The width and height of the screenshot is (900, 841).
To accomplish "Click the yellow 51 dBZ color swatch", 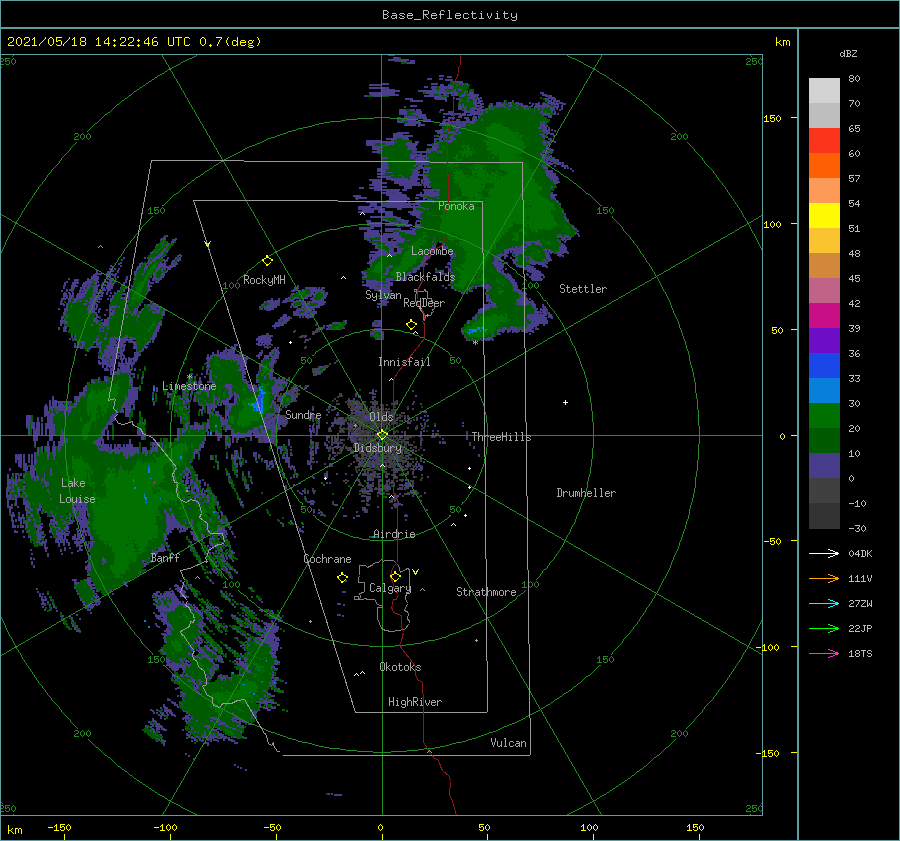I will (x=824, y=216).
